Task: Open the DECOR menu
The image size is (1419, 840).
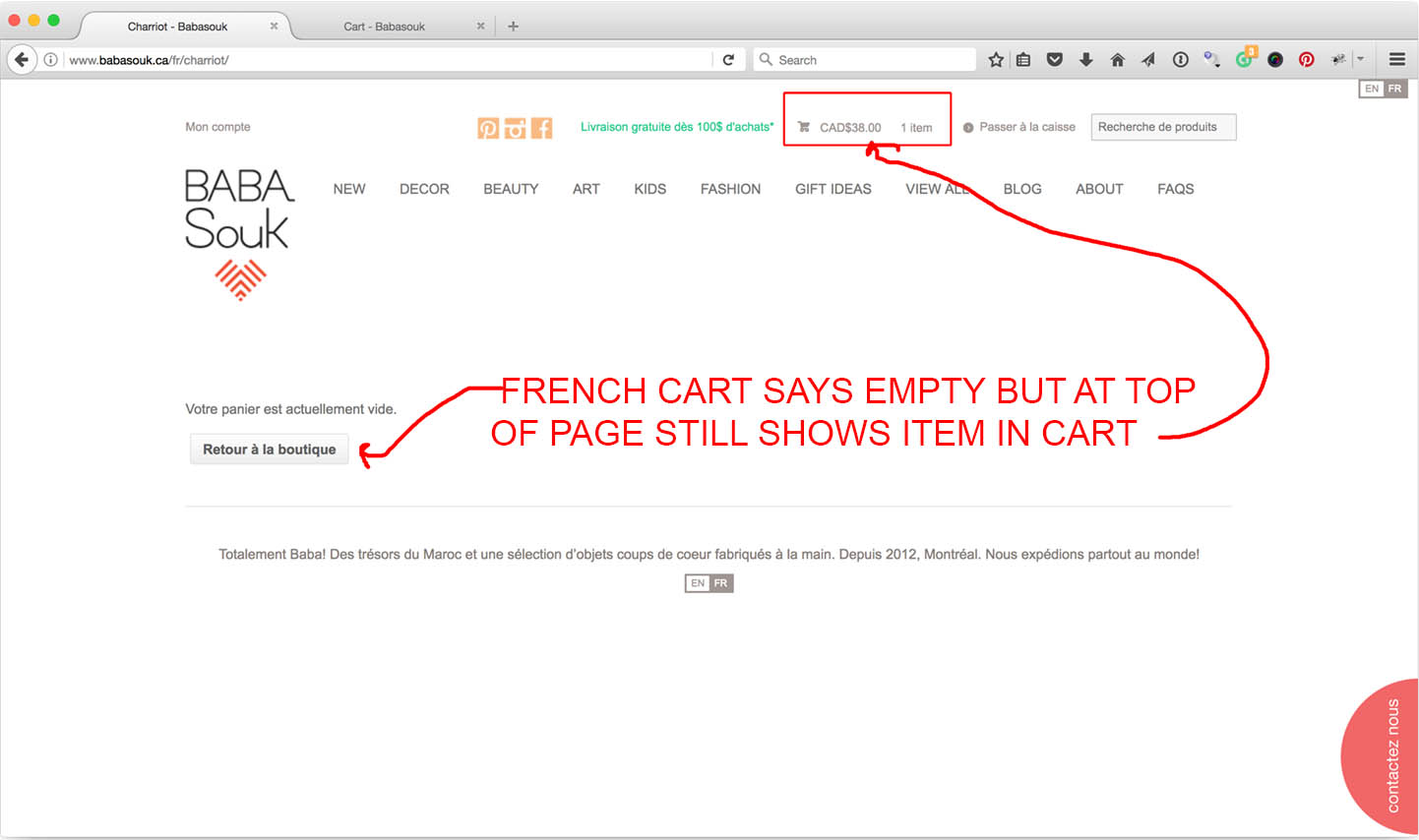Action: 424,189
